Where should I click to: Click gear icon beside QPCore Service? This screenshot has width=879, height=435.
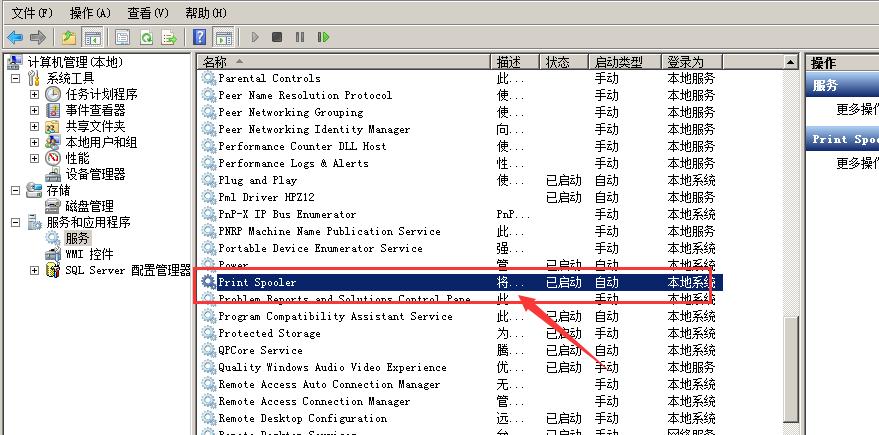coord(209,350)
